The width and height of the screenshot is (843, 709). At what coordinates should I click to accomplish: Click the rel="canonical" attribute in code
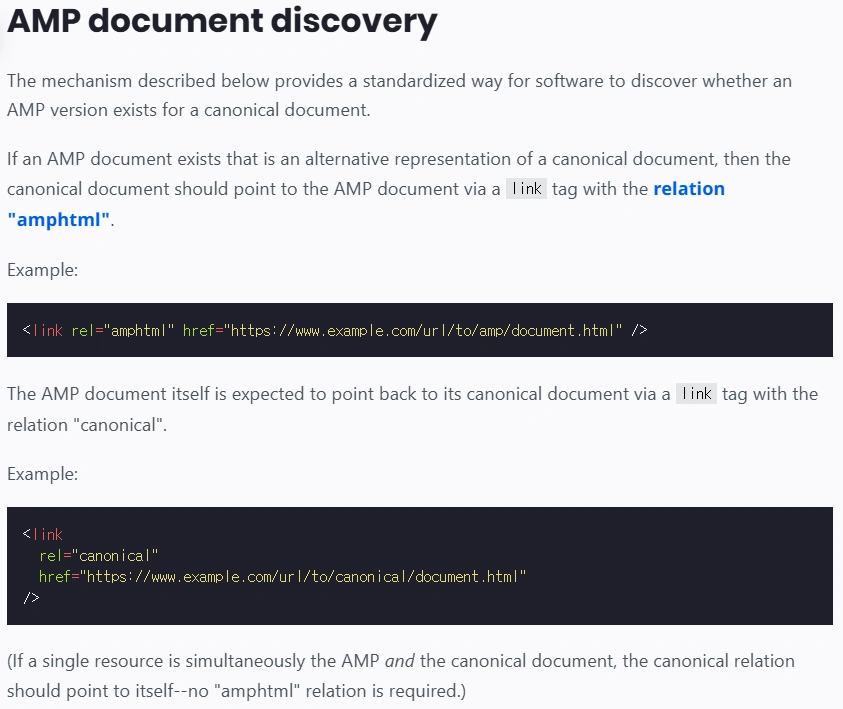pyautogui.click(x=99, y=555)
